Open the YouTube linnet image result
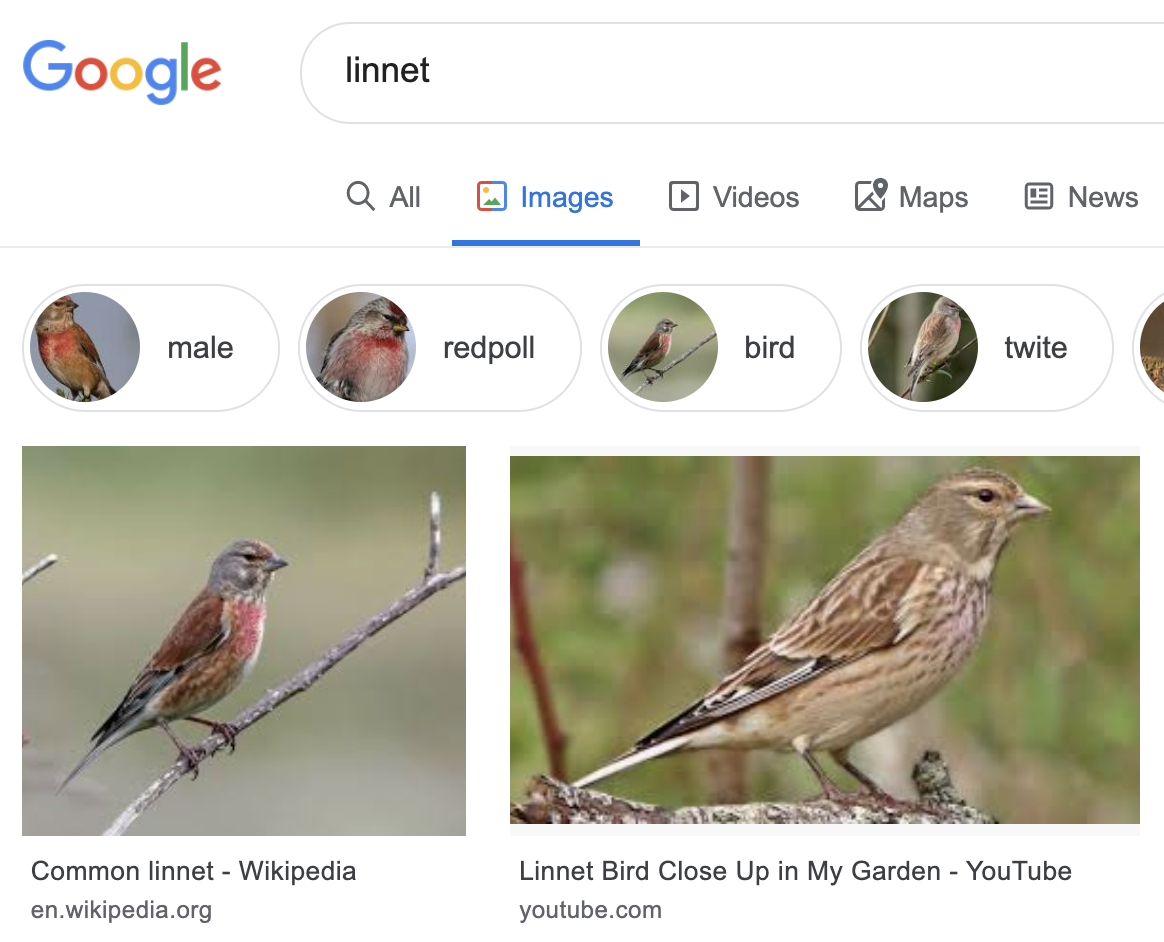The width and height of the screenshot is (1164, 942). [x=824, y=640]
